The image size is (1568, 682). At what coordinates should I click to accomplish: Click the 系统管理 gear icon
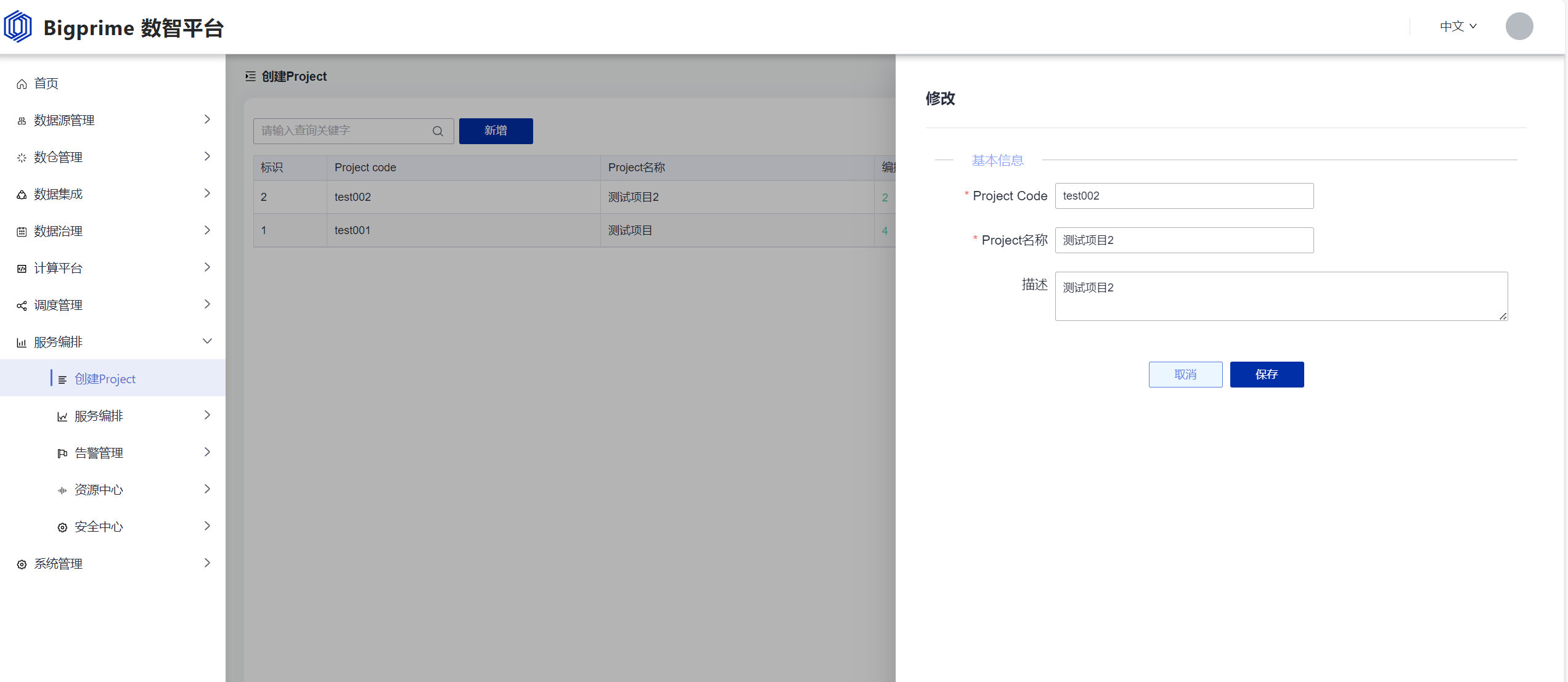(x=22, y=564)
